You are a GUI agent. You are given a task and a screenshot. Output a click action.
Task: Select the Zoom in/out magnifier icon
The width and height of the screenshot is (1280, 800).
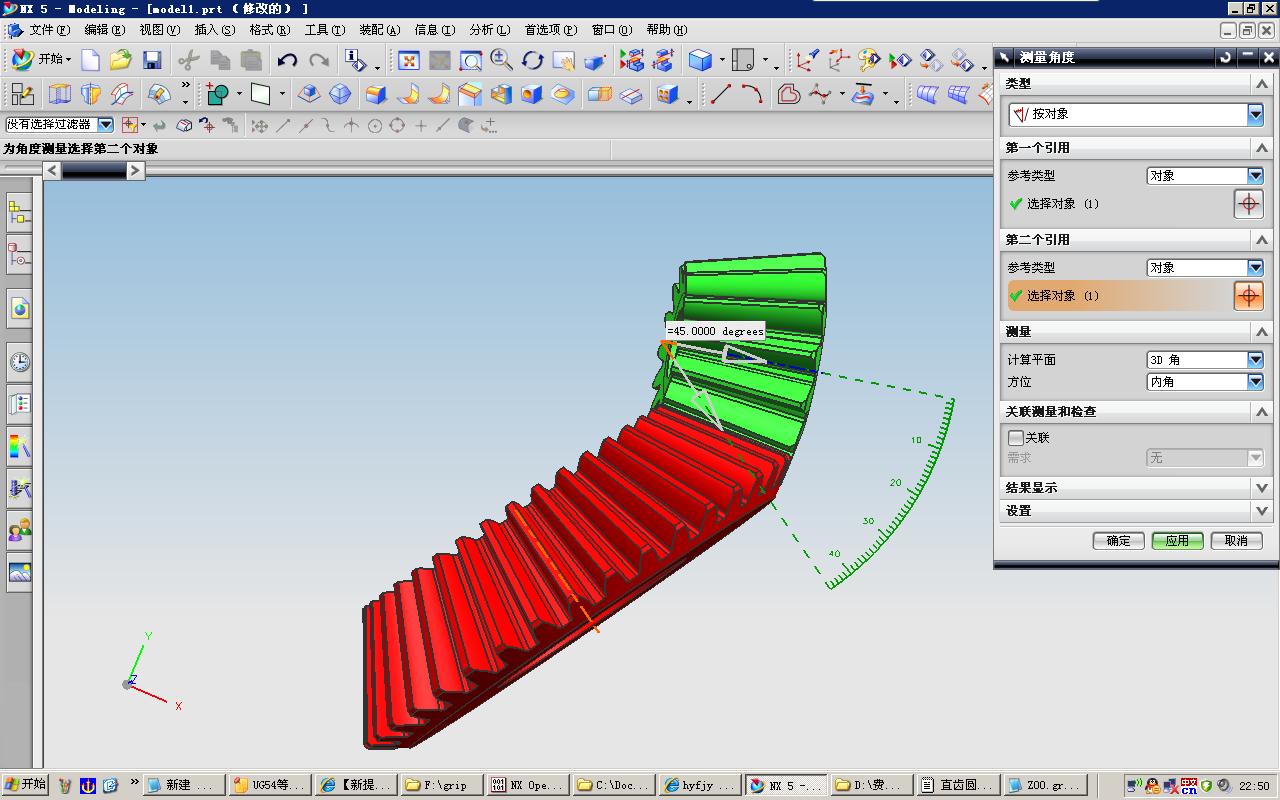[x=502, y=61]
